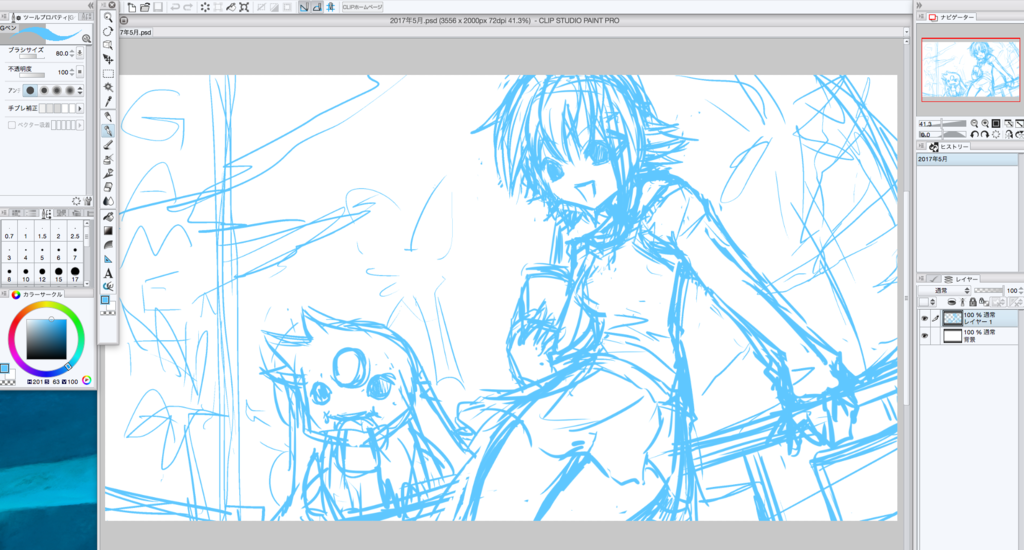Image resolution: width=1024 pixels, height=550 pixels.
Task: Select the 7年5月.psd canvas tab
Action: tap(136, 32)
